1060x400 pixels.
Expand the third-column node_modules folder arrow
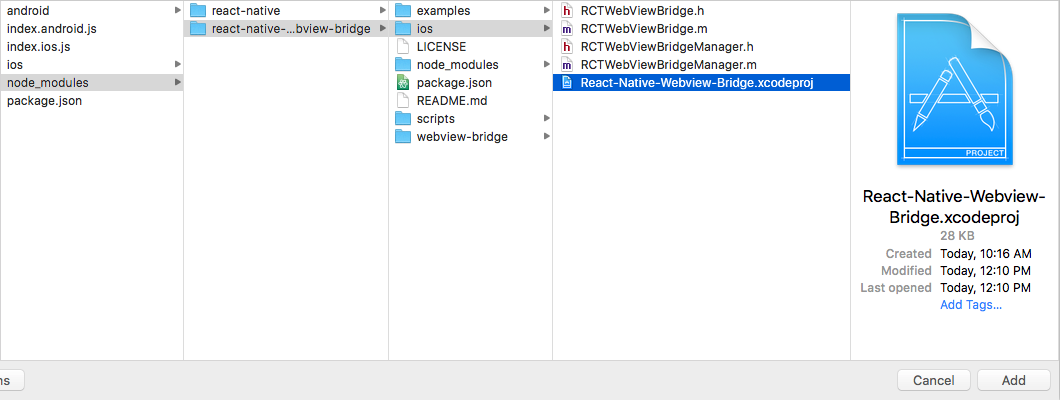546,65
